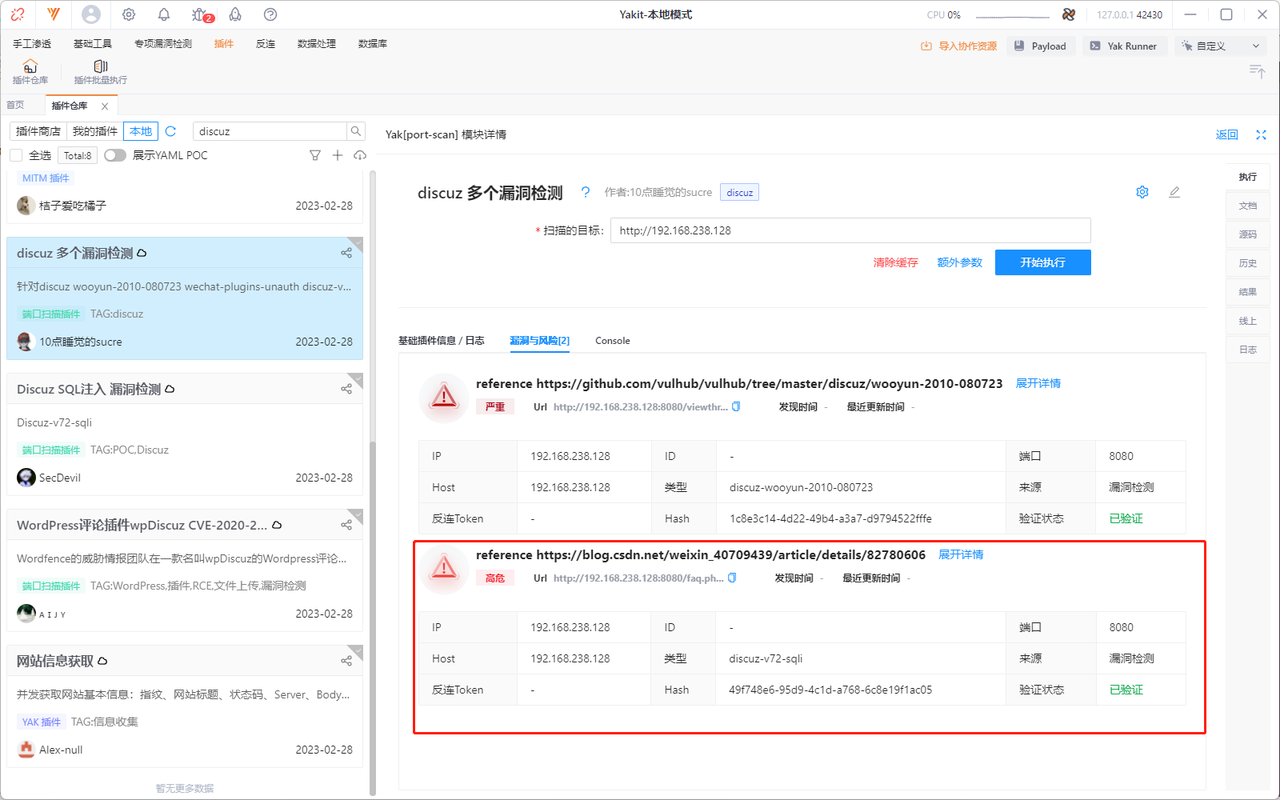1280x800 pixels.
Task: Open the 历史 side tab
Action: click(1248, 263)
